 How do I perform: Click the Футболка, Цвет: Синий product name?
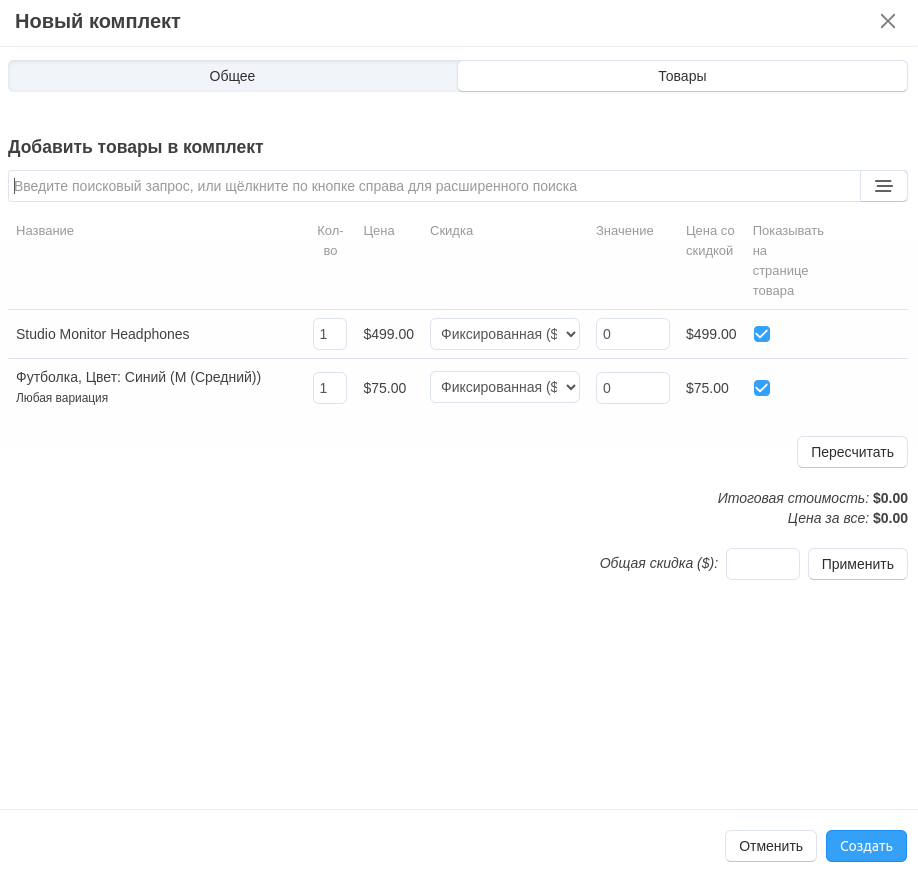(x=138, y=377)
